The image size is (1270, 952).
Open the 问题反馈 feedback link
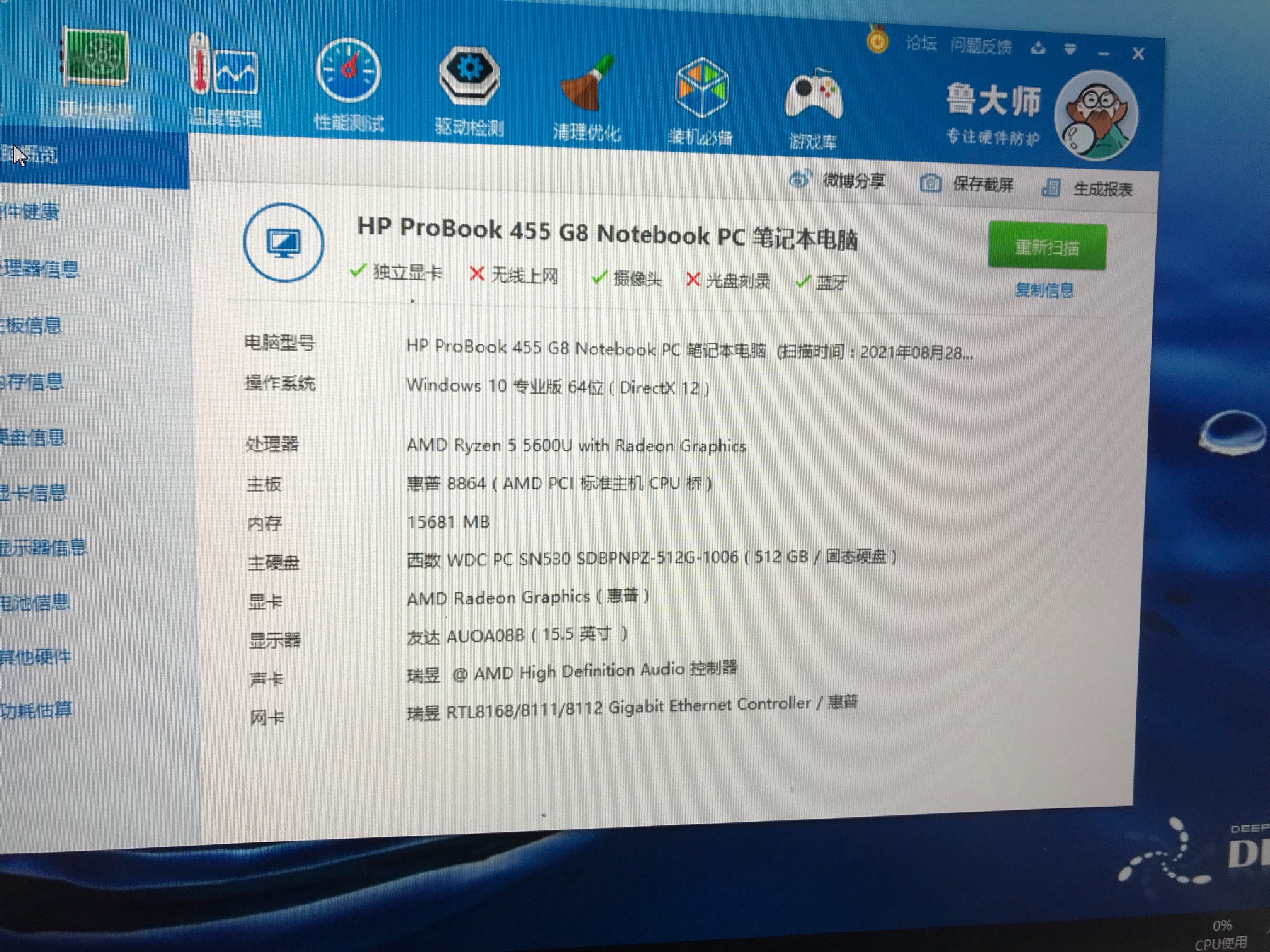pos(981,46)
